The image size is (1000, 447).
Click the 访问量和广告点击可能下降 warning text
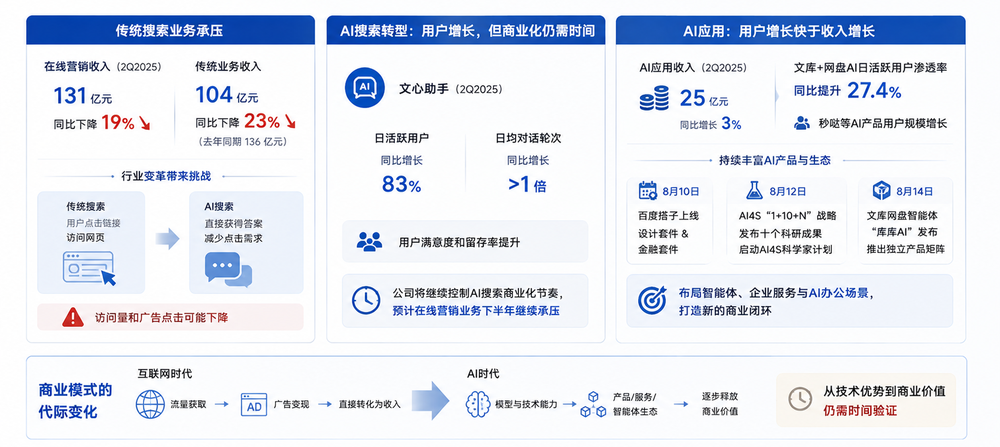pos(161,317)
